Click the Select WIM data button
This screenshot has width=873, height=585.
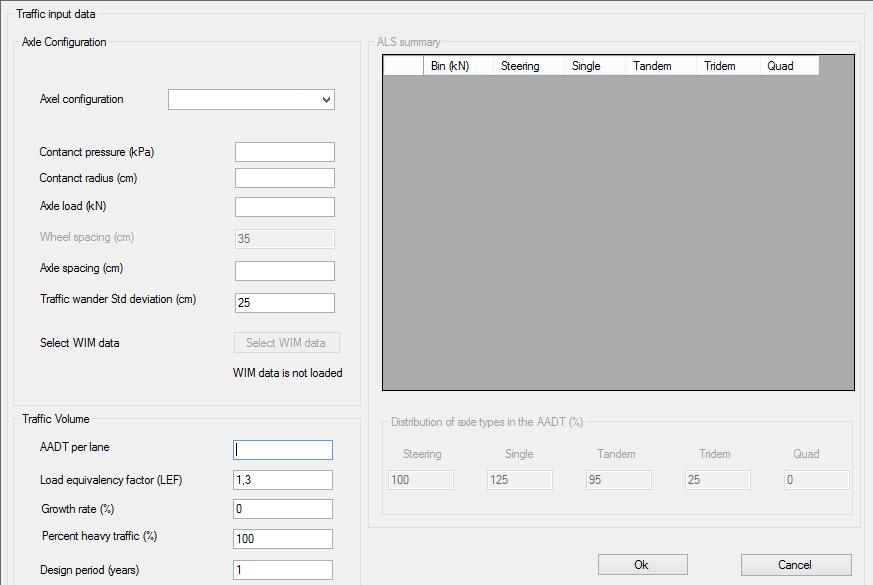coord(286,343)
